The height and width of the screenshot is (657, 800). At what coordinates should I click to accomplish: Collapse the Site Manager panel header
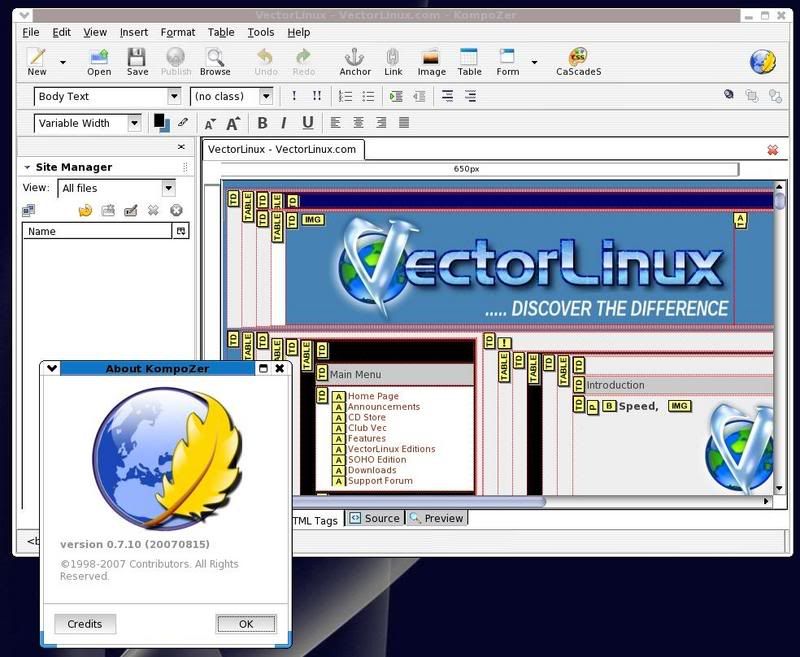coord(27,167)
